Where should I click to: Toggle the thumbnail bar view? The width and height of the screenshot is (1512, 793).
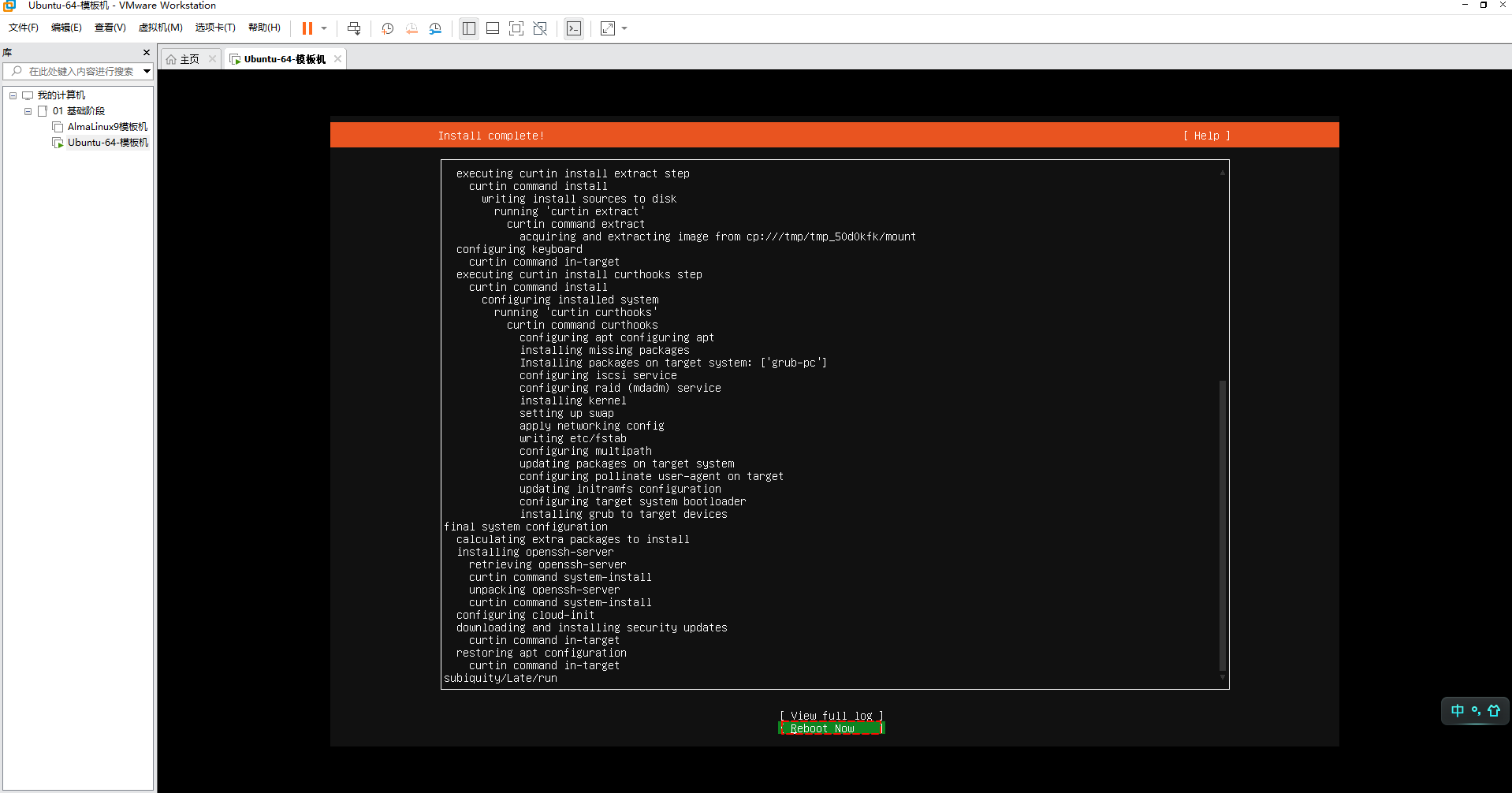493,28
